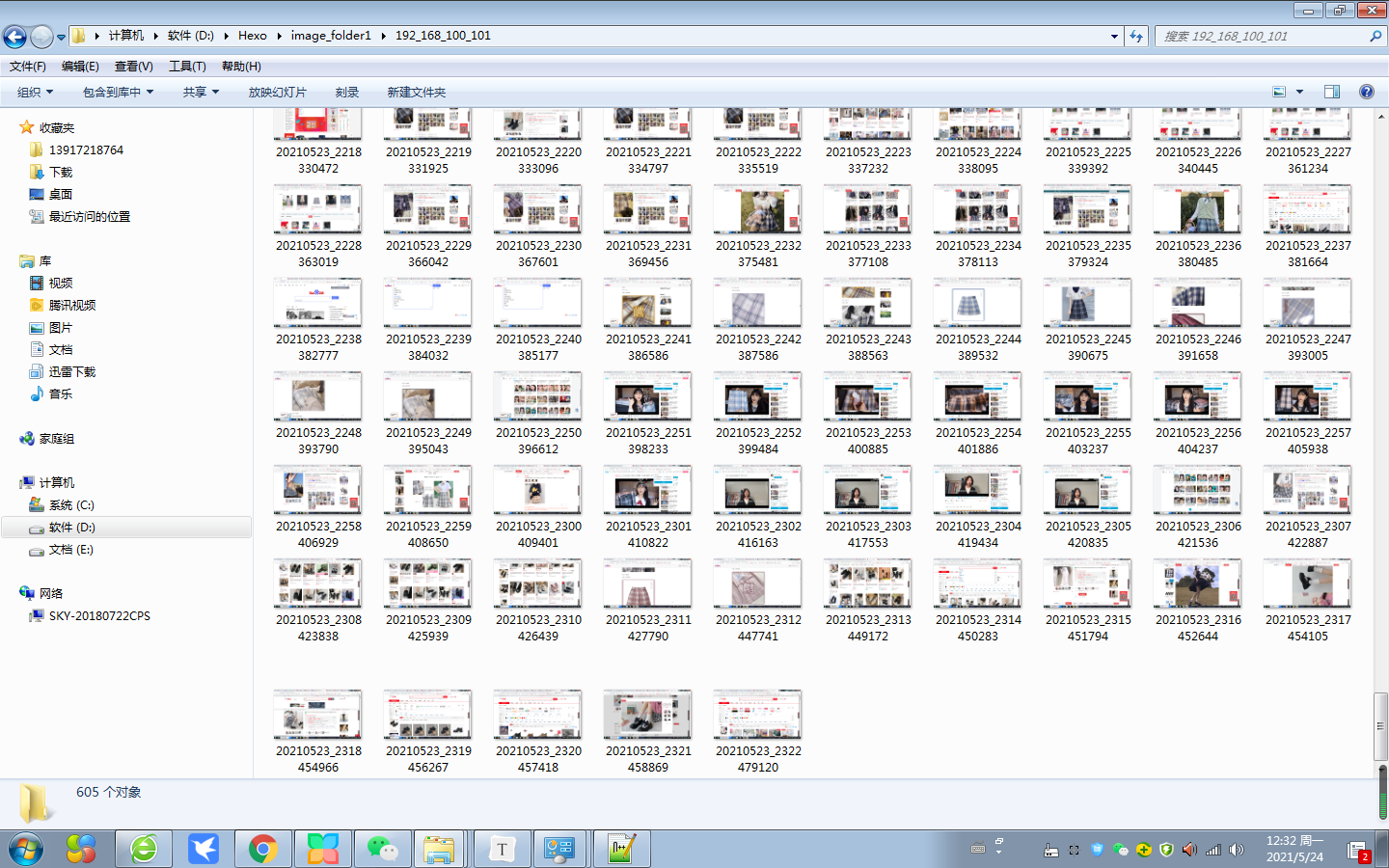Open the 文件(F) menu

tap(28, 67)
